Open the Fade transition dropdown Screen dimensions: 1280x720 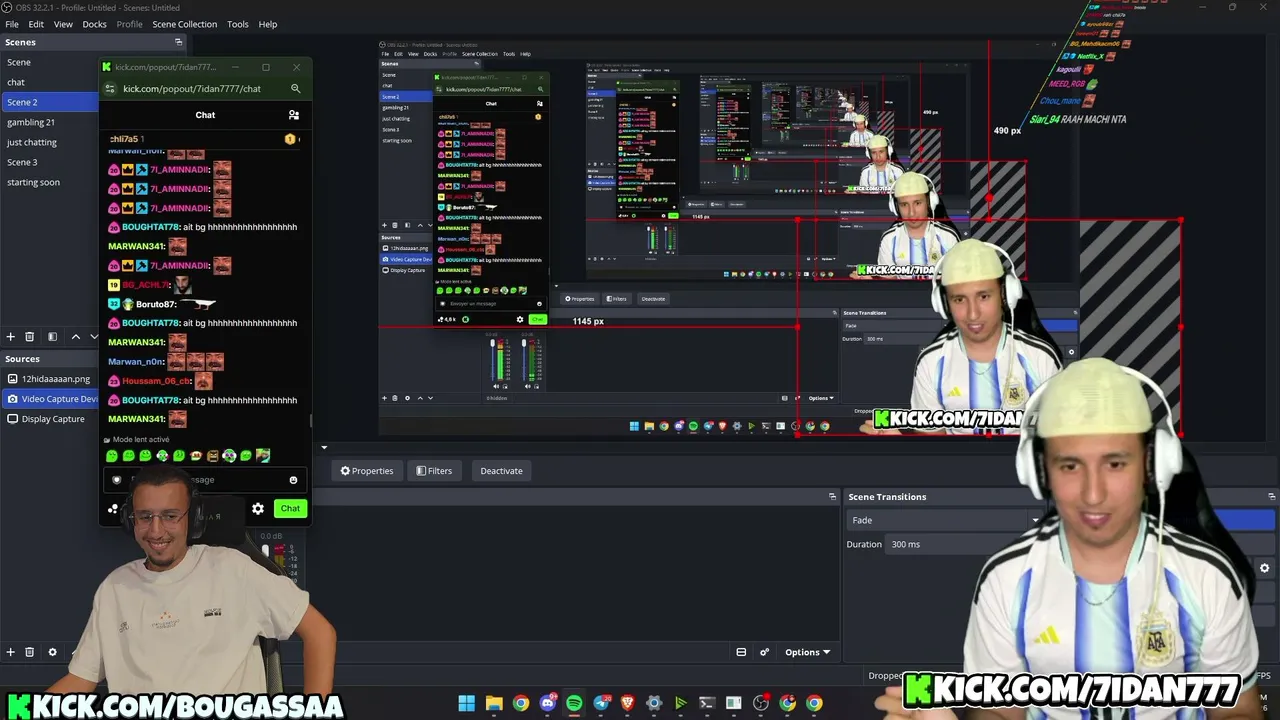click(x=945, y=520)
